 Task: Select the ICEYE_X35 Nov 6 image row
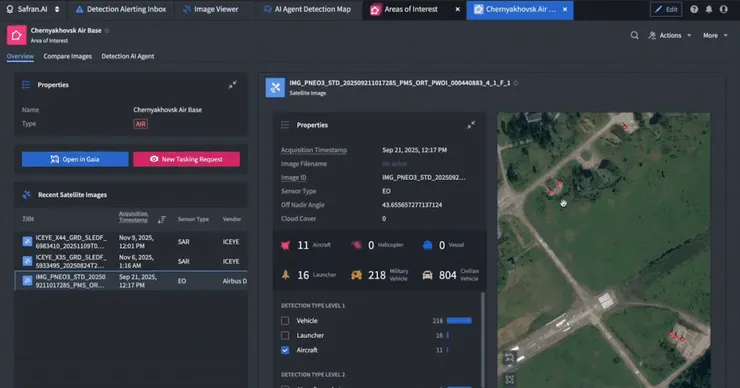(x=131, y=261)
